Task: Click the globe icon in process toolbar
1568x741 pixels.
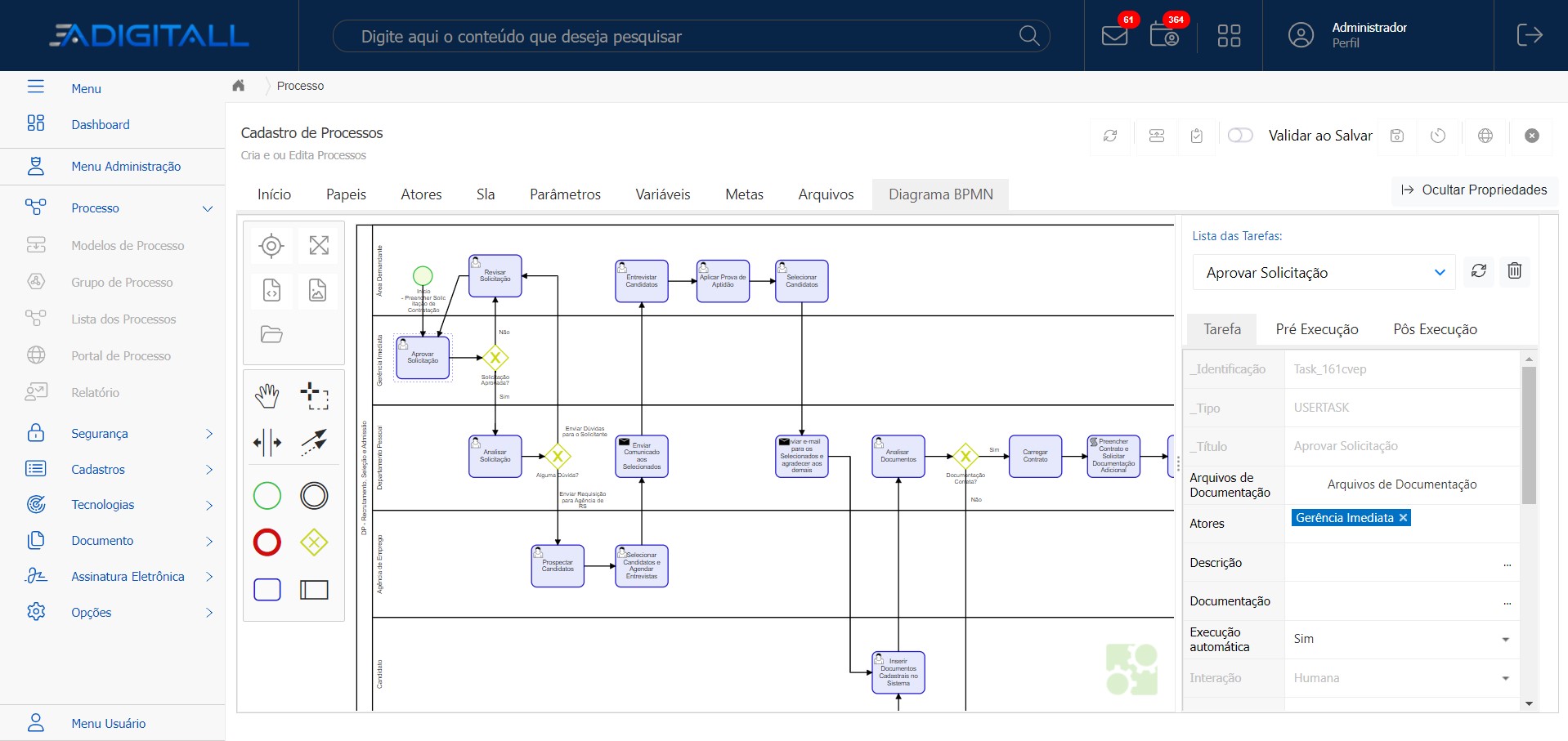Action: [x=1485, y=136]
